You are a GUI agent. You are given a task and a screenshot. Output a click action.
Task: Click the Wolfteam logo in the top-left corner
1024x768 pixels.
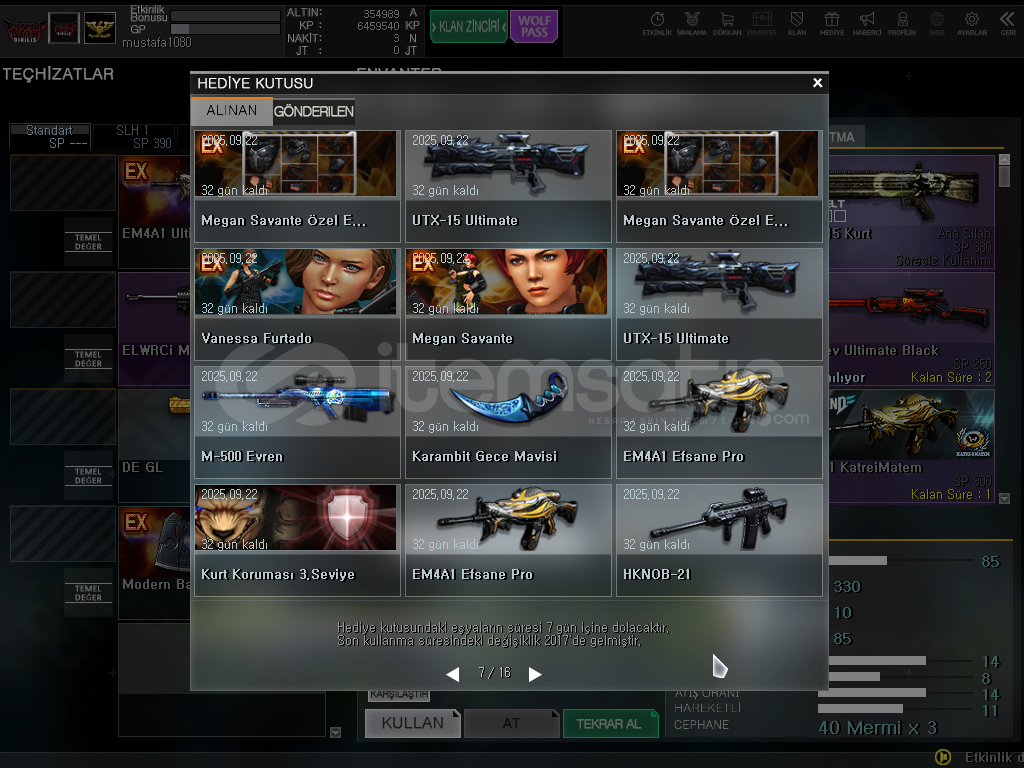25,29
